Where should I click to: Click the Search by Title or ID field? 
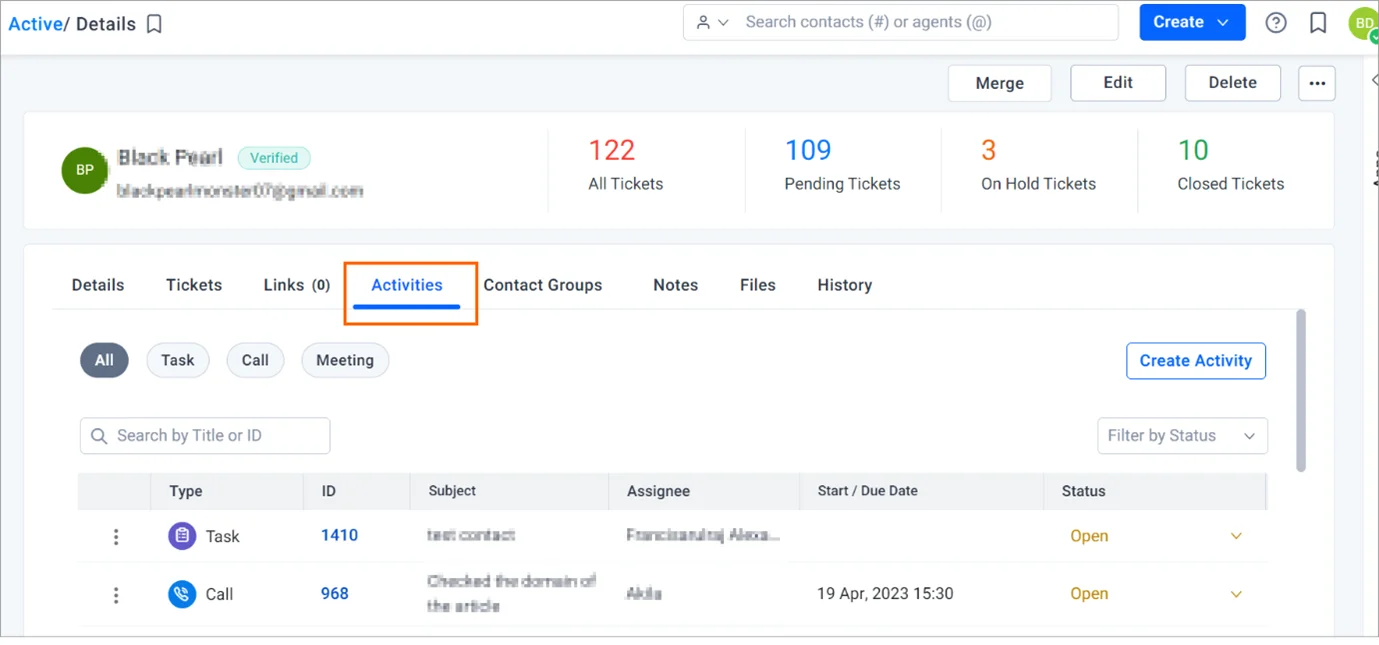(204, 435)
